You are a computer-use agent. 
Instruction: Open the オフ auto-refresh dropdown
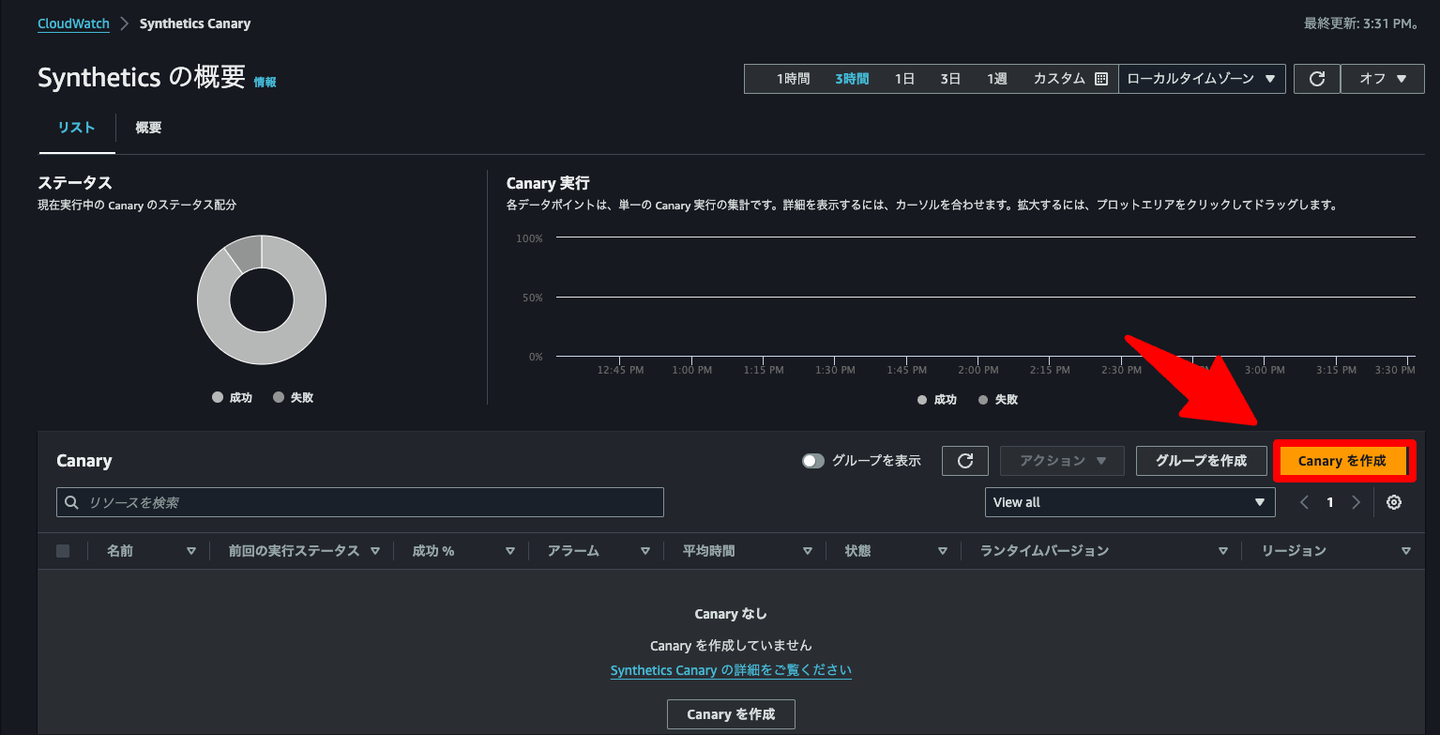point(1383,79)
